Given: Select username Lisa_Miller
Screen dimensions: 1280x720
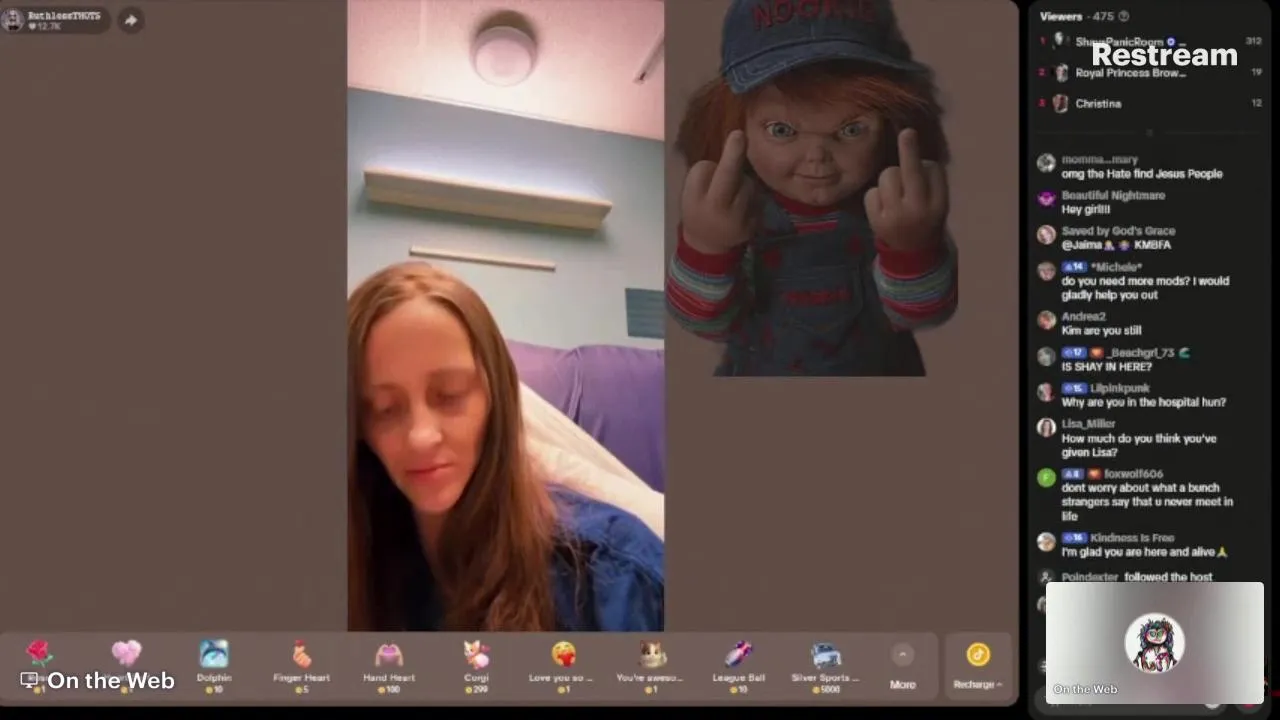Looking at the screenshot, I should (x=1088, y=423).
